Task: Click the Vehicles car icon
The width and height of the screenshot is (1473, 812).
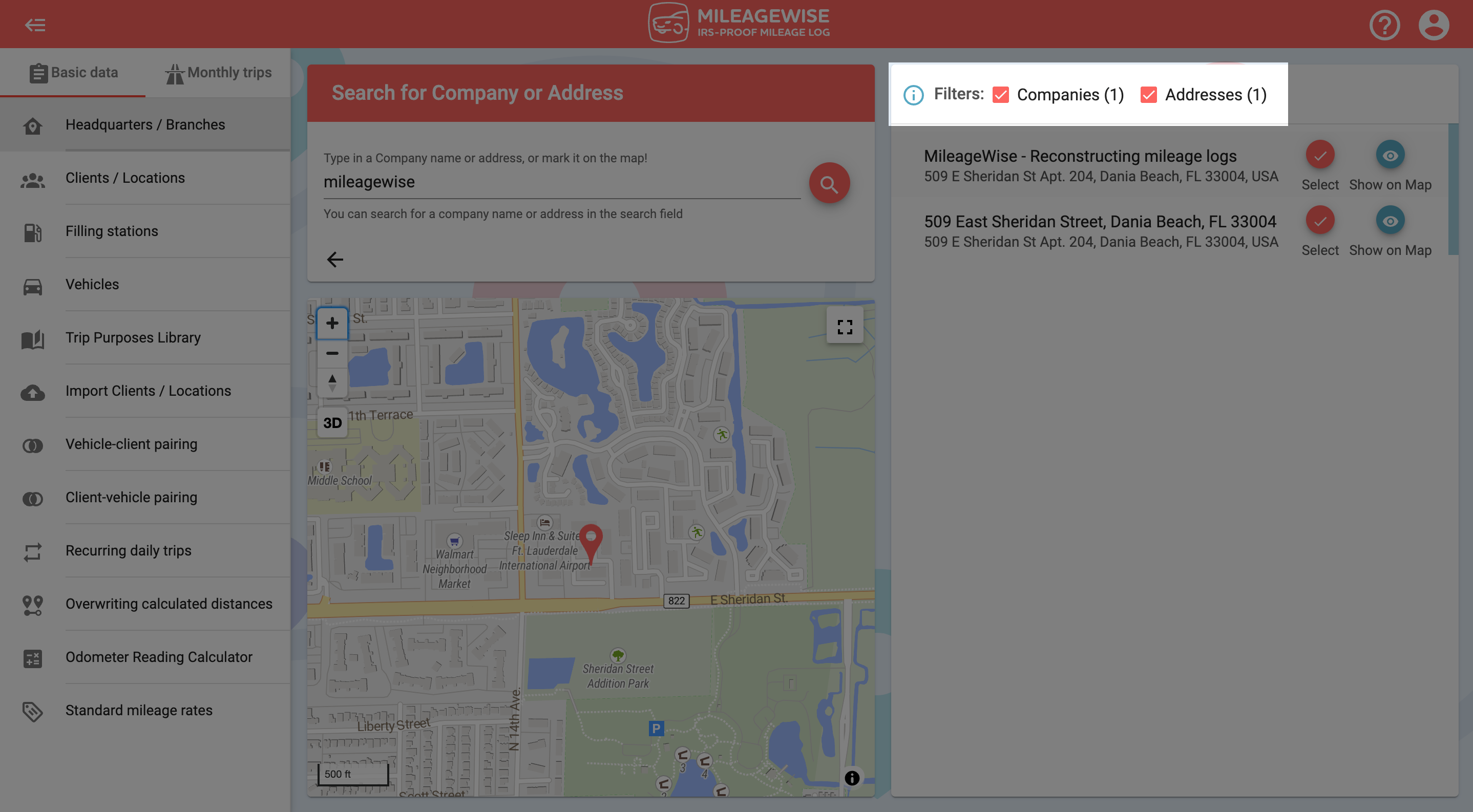Action: pyautogui.click(x=33, y=286)
